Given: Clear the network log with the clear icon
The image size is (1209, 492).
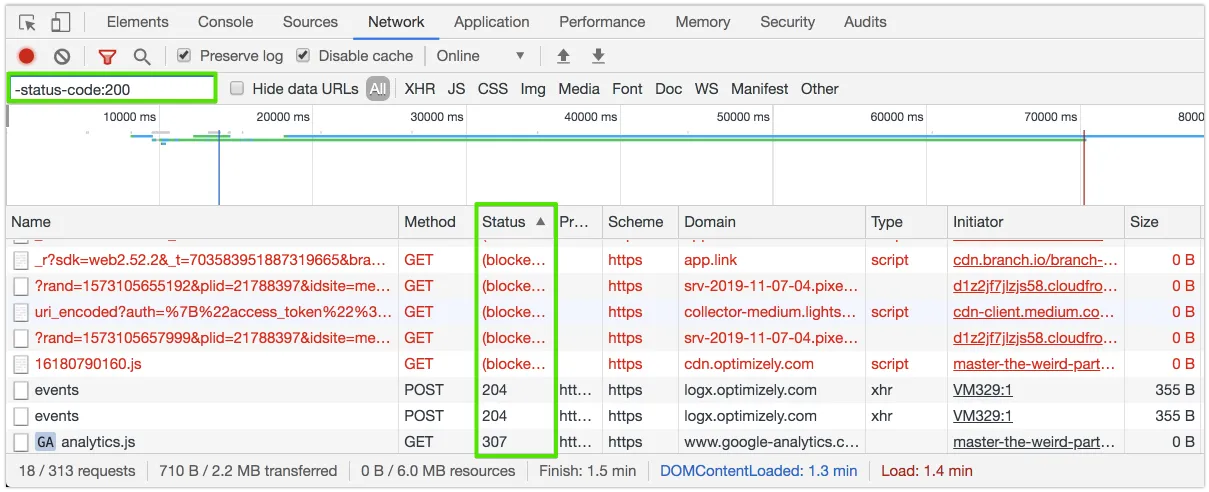Looking at the screenshot, I should click(x=62, y=57).
